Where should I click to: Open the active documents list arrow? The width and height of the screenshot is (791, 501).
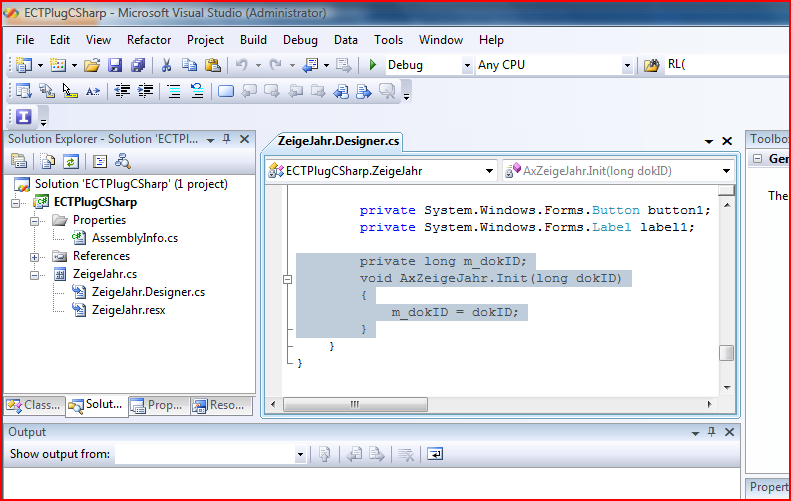pyautogui.click(x=709, y=142)
